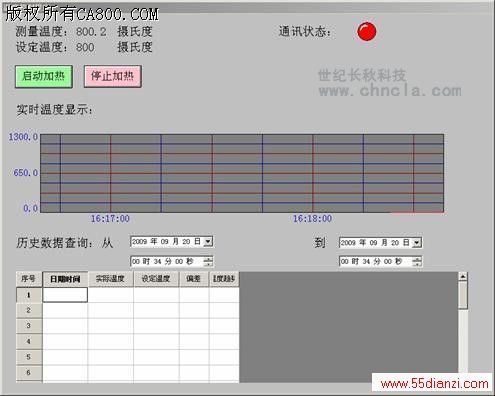Click the 设定温度 column header
Image resolution: width=495 pixels, height=396 pixels.
tap(156, 279)
